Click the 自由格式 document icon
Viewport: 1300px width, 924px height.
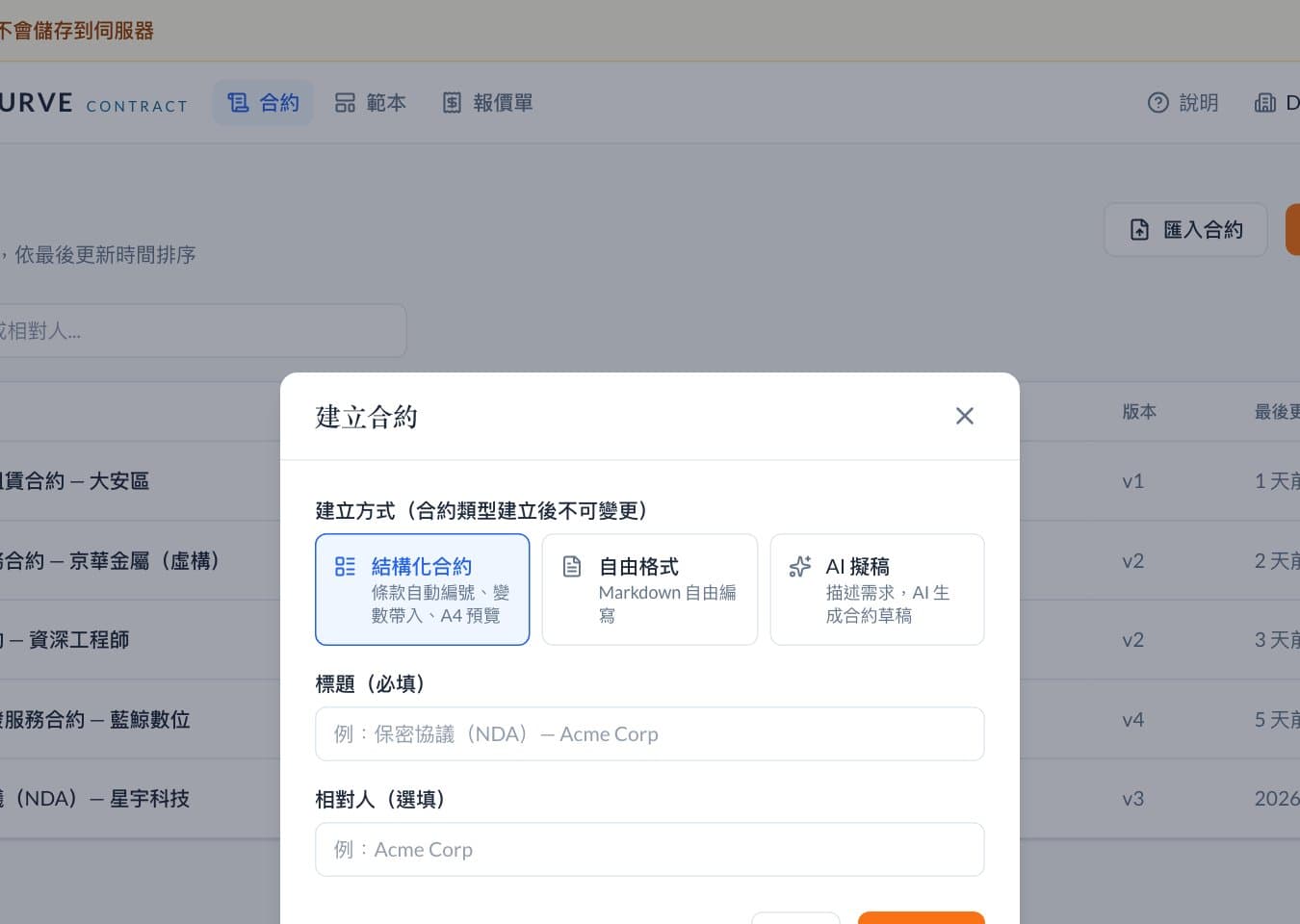[x=572, y=566]
